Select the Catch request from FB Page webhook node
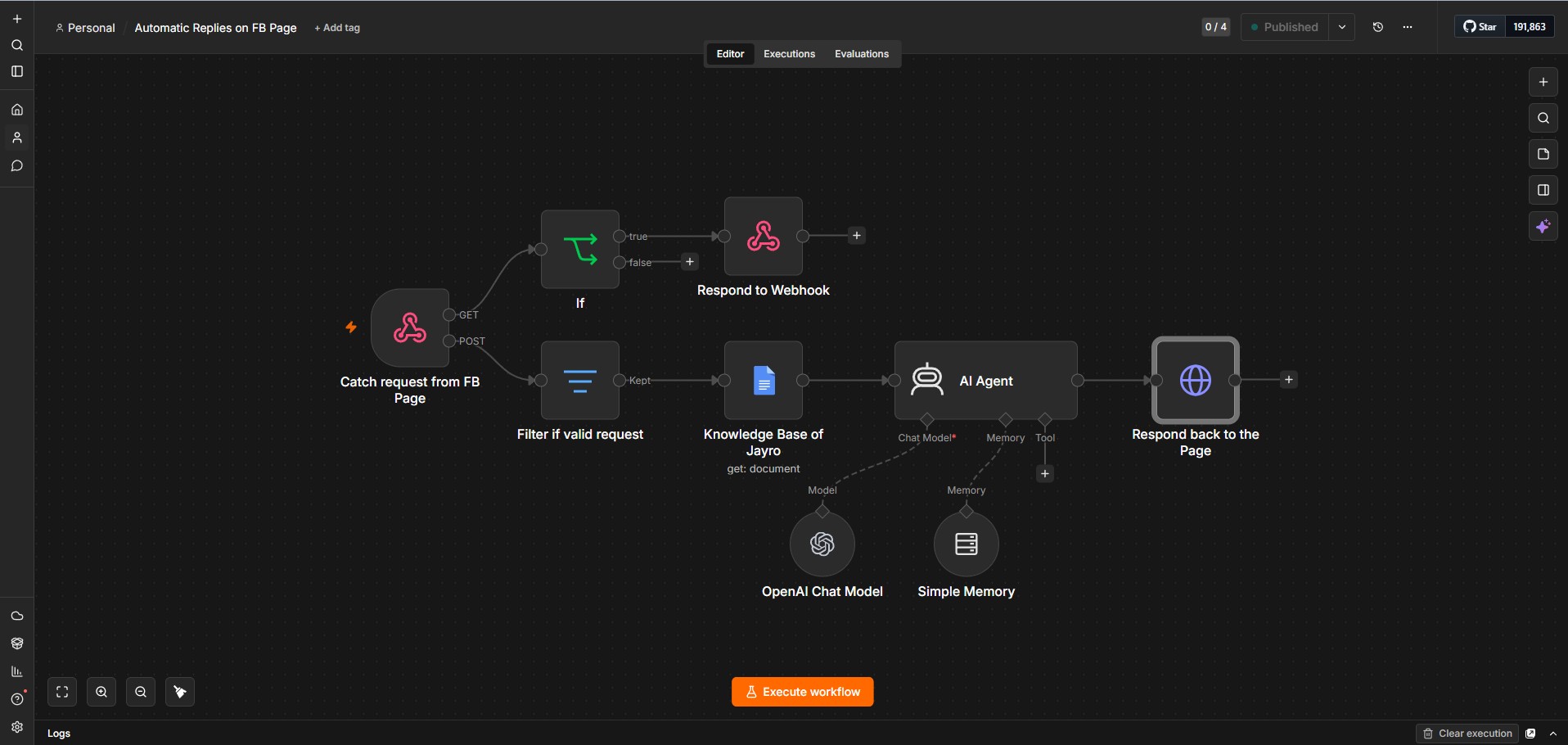 coord(410,327)
